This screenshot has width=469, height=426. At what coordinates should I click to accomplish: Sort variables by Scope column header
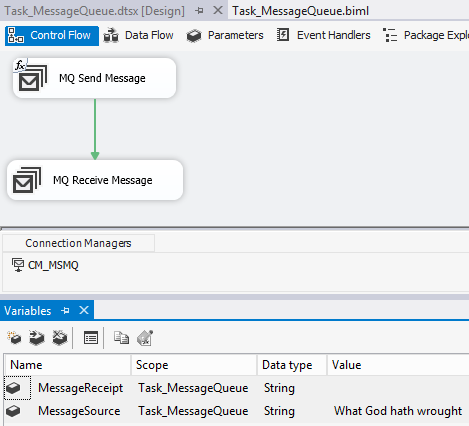(194, 365)
